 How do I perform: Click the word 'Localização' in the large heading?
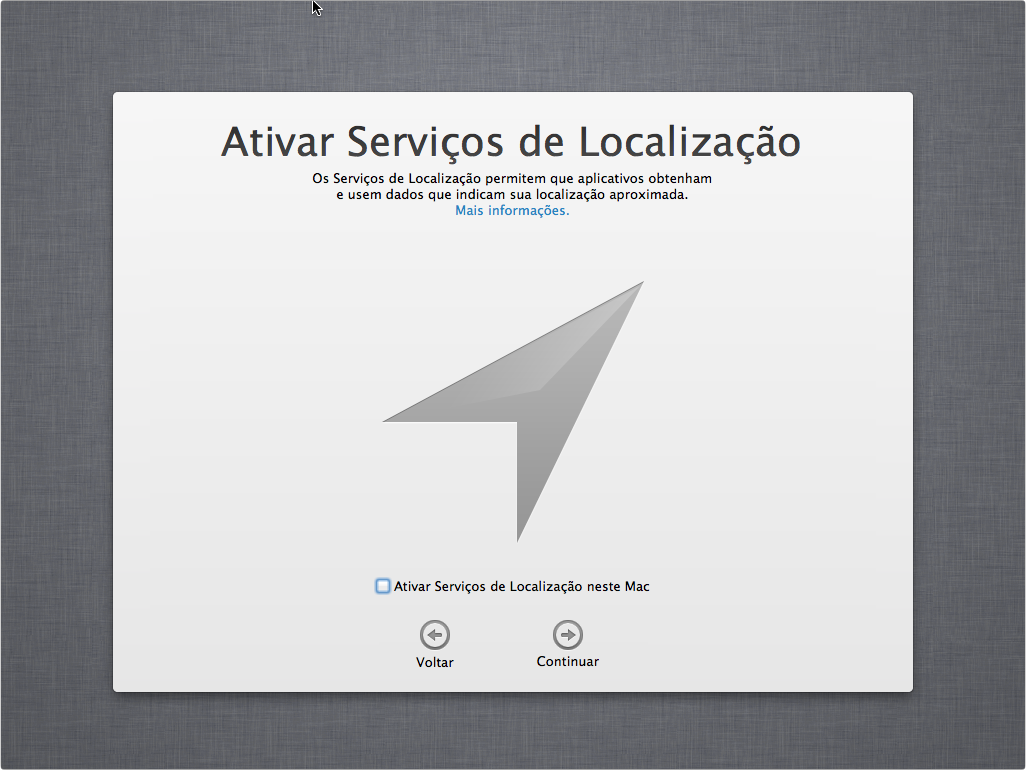pos(675,142)
